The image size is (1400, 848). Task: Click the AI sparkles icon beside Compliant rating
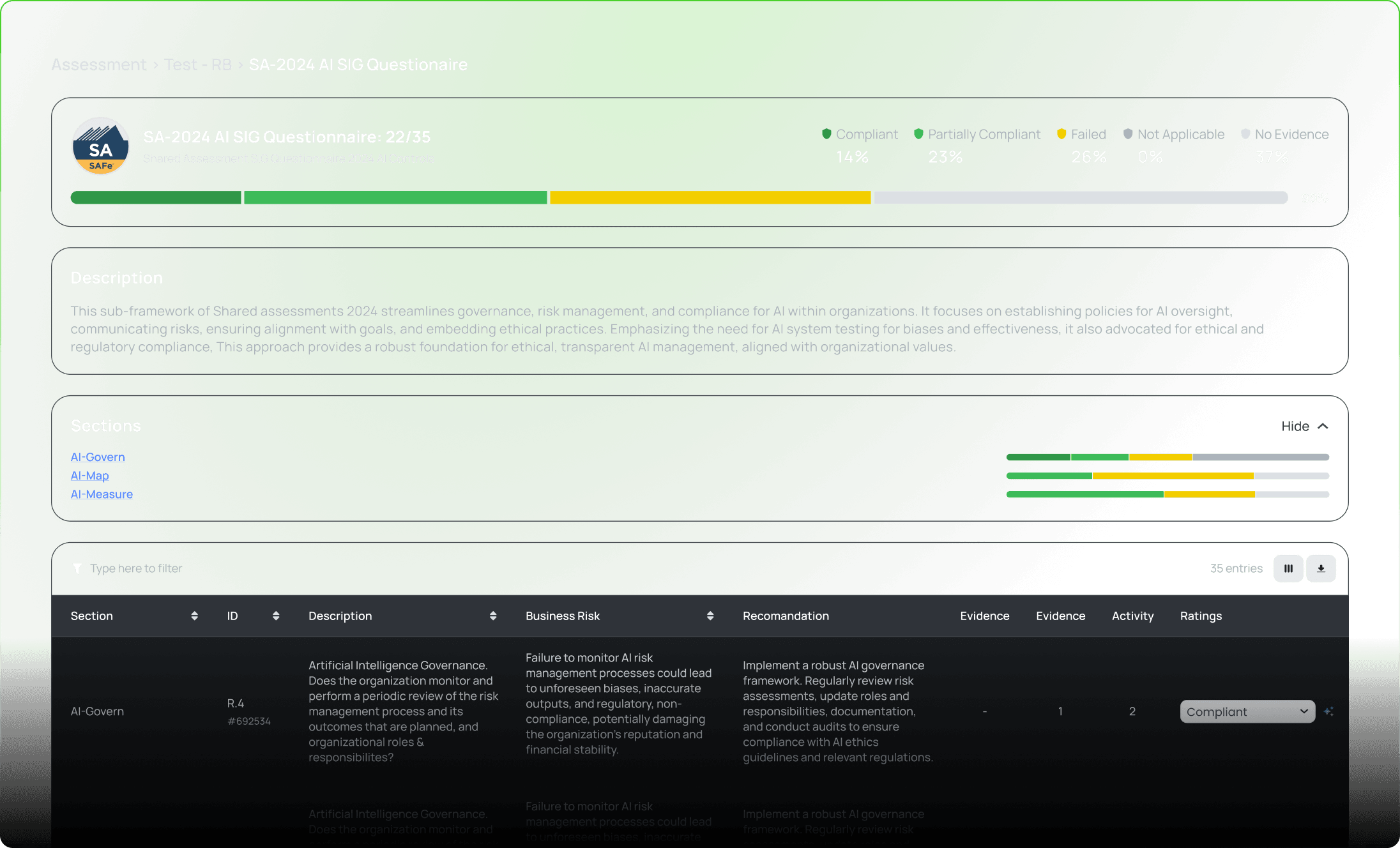1330,711
